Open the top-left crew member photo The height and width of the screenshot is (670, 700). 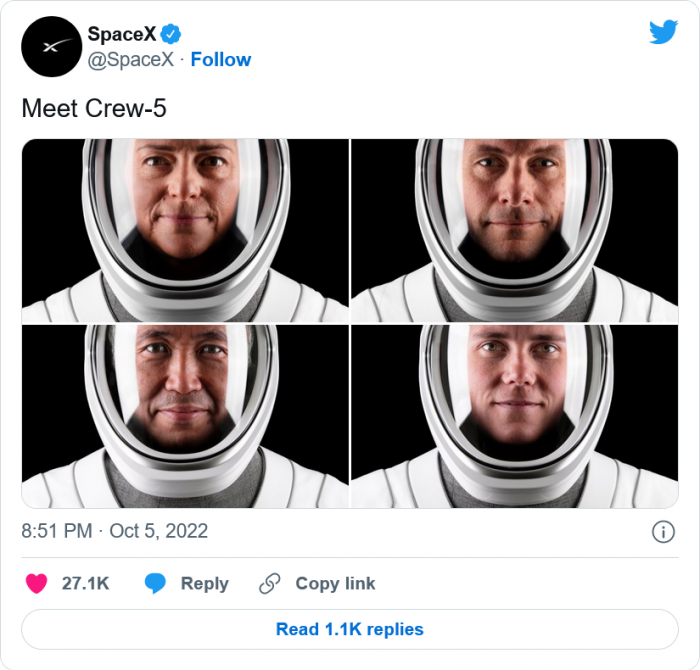tap(185, 230)
